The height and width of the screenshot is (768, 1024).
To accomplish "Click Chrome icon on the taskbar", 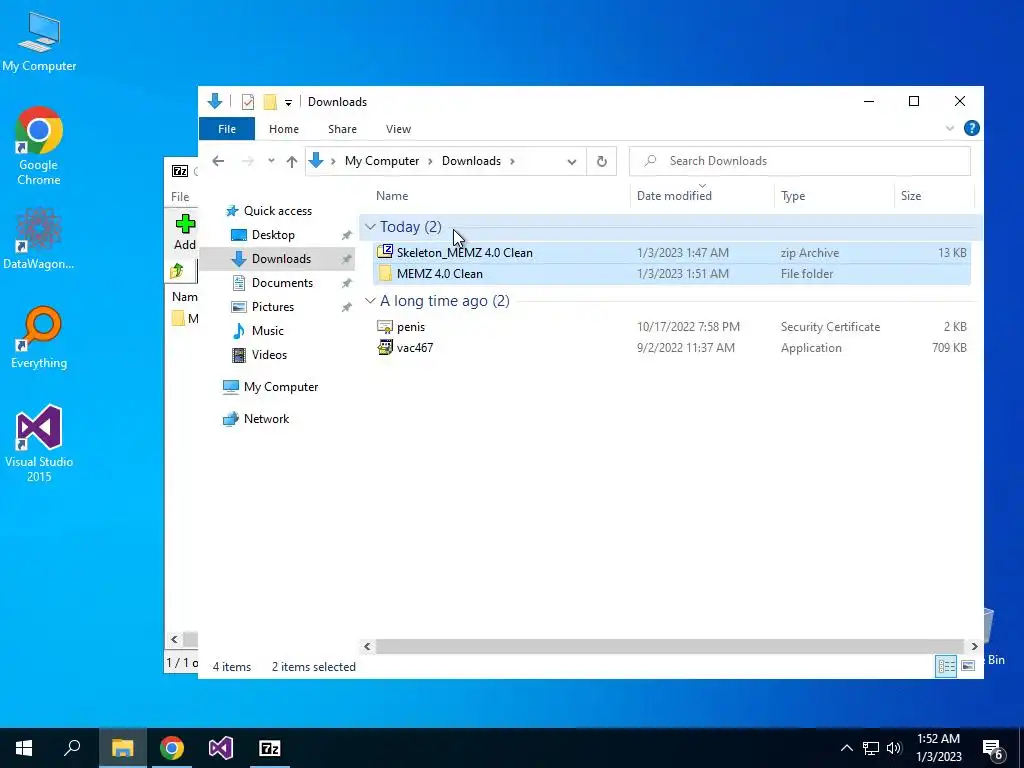I will (172, 748).
